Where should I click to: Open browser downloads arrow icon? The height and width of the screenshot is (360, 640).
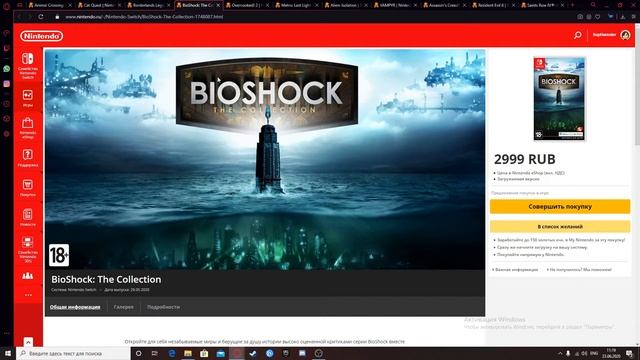tap(623, 17)
